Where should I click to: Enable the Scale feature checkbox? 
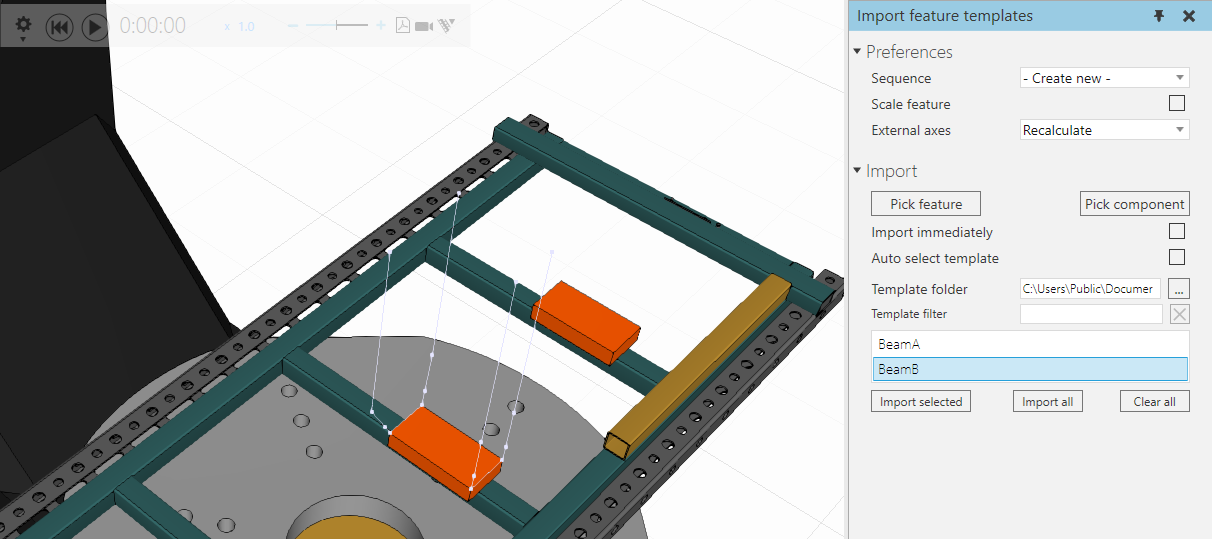click(1177, 104)
